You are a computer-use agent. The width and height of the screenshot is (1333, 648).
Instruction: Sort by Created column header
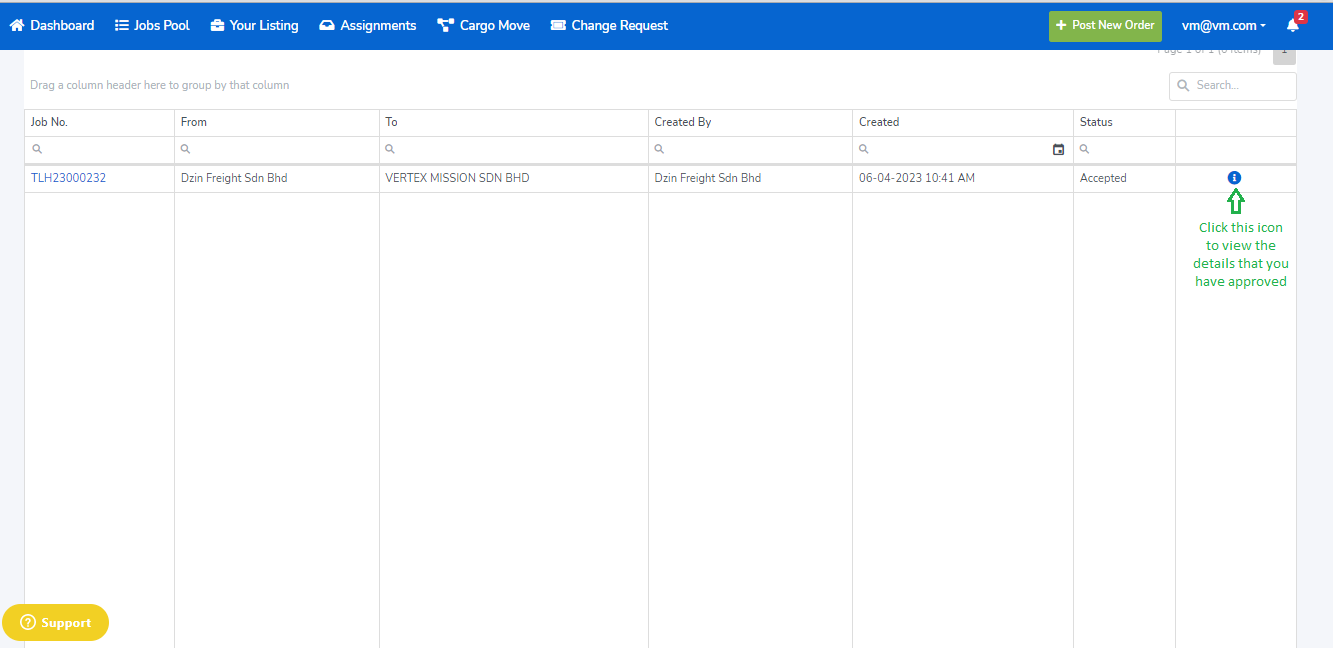pyautogui.click(x=879, y=122)
